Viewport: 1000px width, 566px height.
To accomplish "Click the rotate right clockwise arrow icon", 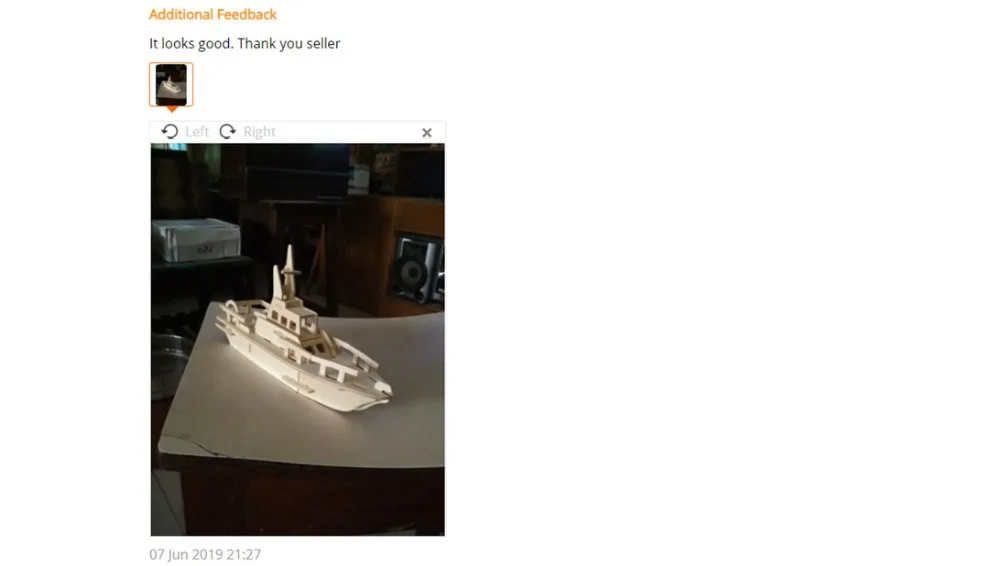I will point(228,131).
